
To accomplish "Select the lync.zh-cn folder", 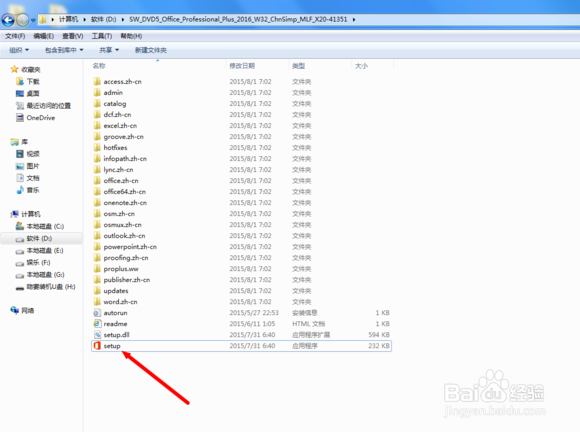I will (x=113, y=170).
